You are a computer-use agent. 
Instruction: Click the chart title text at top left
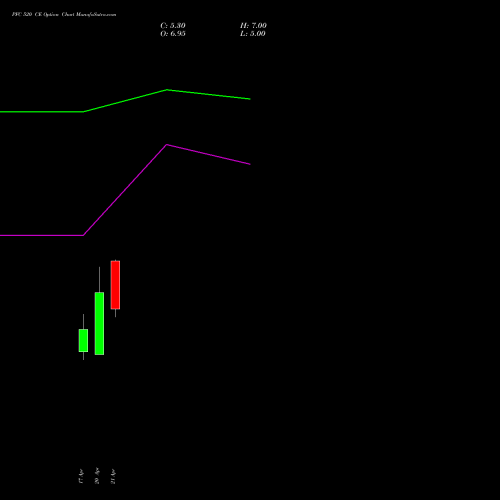point(64,15)
